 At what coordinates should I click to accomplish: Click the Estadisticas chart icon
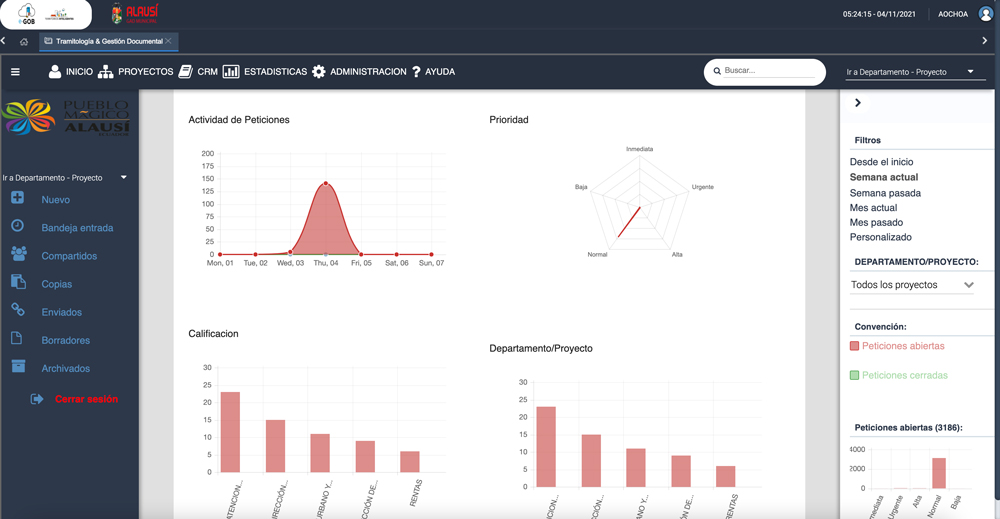231,72
